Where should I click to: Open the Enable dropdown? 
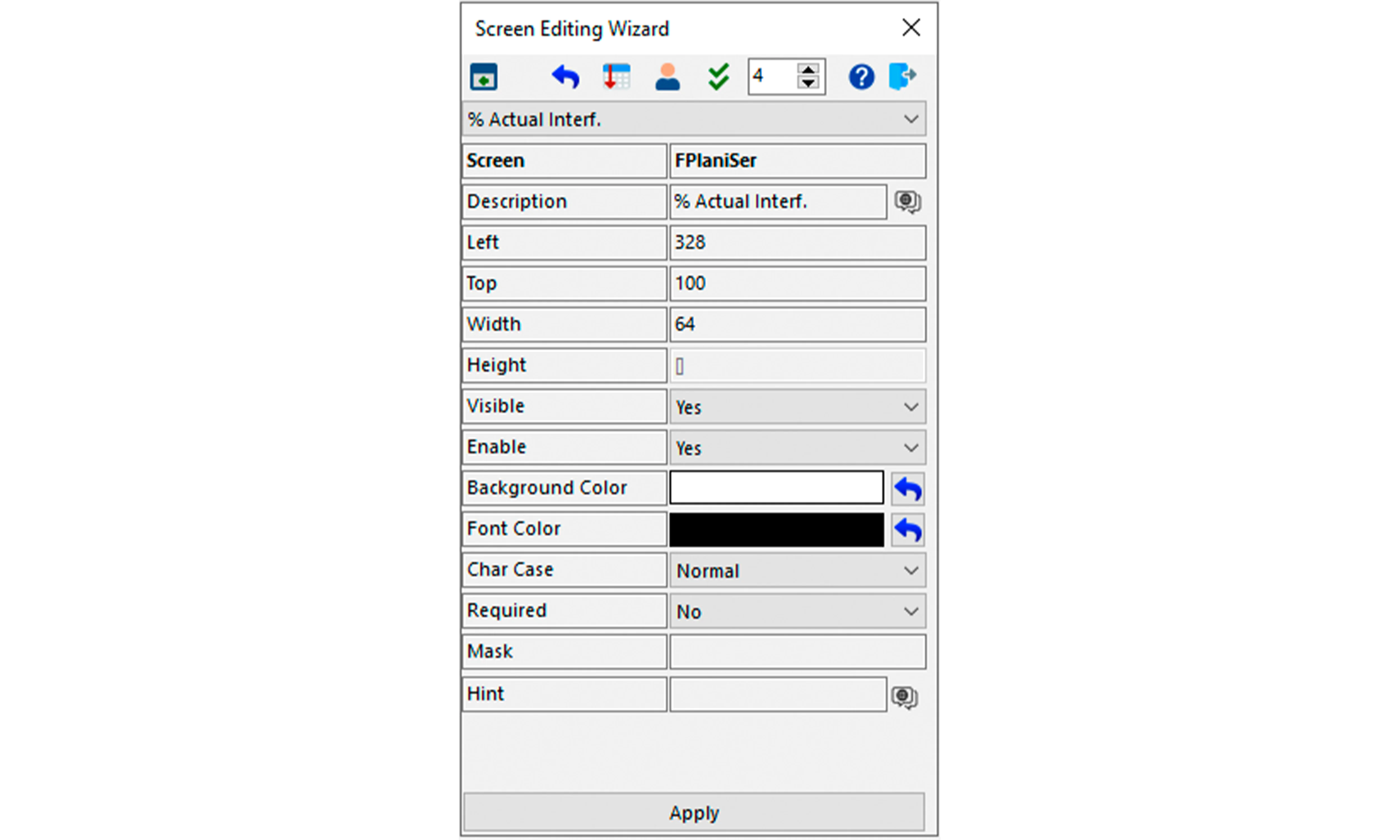point(911,448)
